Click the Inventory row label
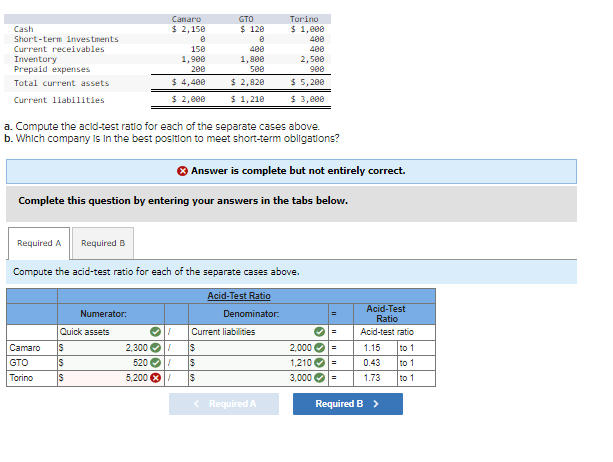 [35, 59]
